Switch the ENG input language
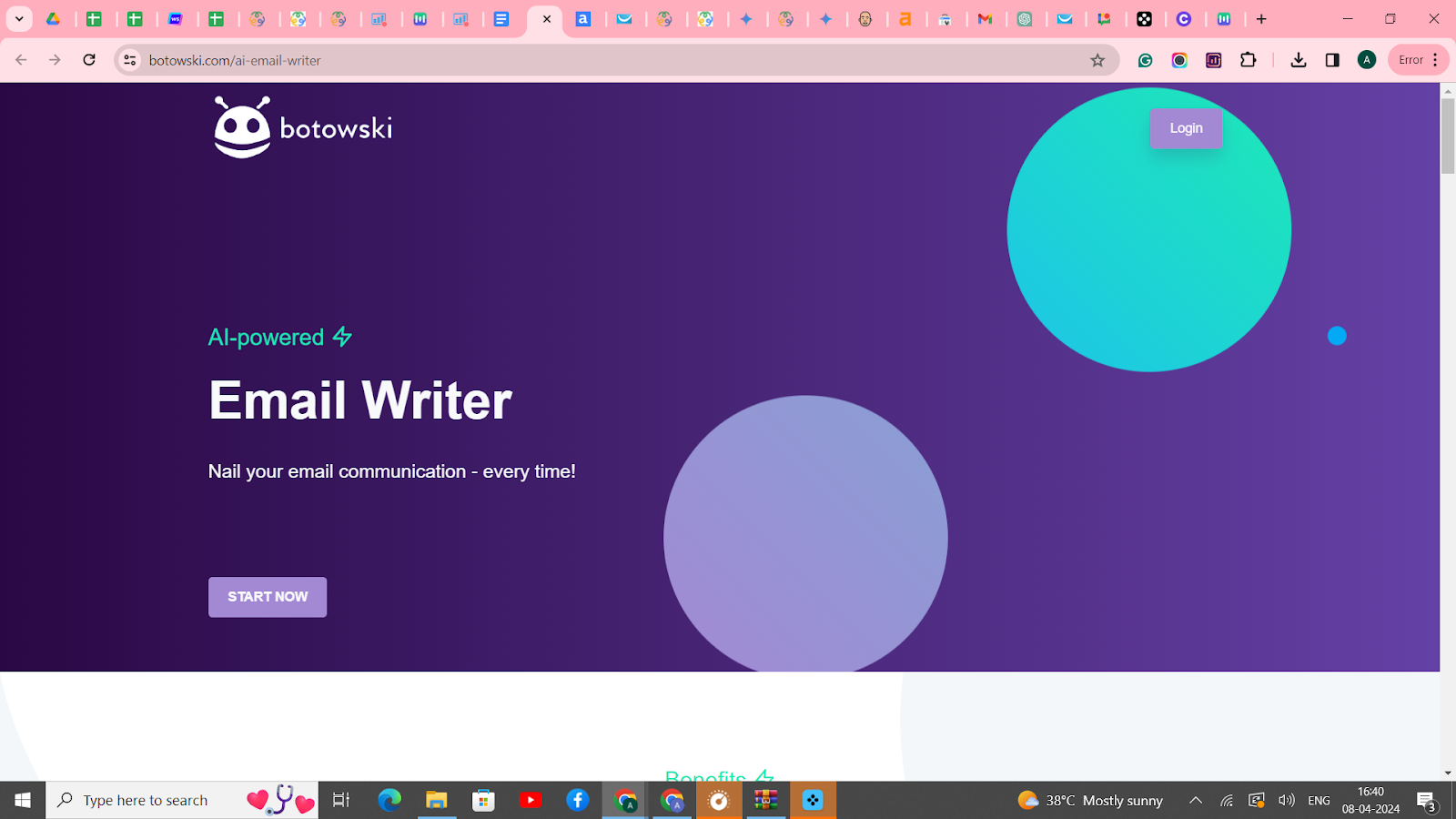The height and width of the screenshot is (819, 1456). point(1319,800)
